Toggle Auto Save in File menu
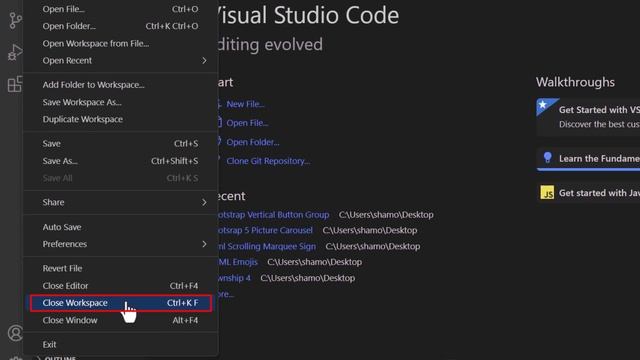The image size is (640, 360). pyautogui.click(x=120, y=227)
